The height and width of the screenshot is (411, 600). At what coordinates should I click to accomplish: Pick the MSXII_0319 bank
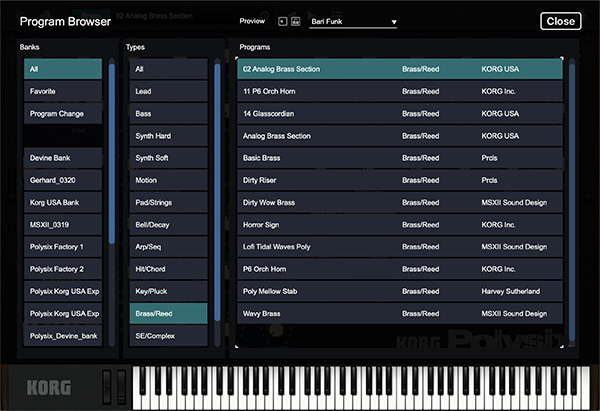click(63, 225)
